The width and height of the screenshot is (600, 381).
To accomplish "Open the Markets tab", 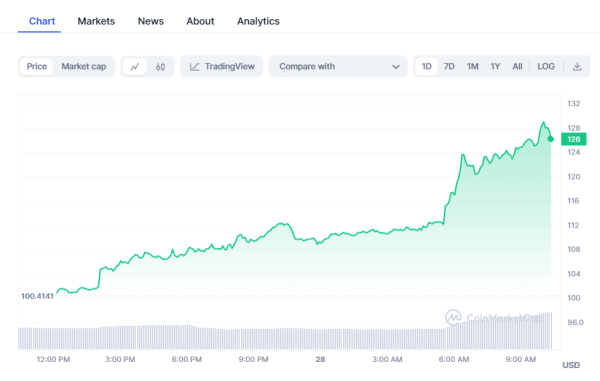I will tap(96, 21).
